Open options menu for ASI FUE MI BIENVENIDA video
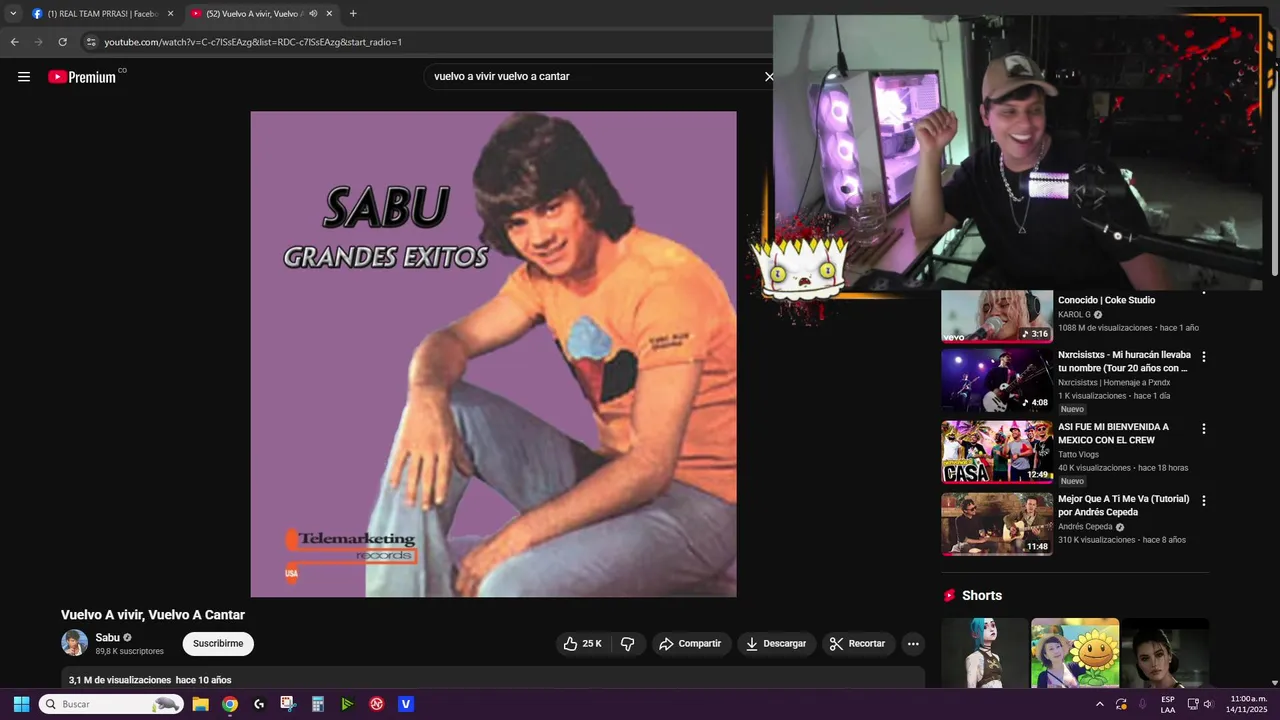 (x=1204, y=429)
